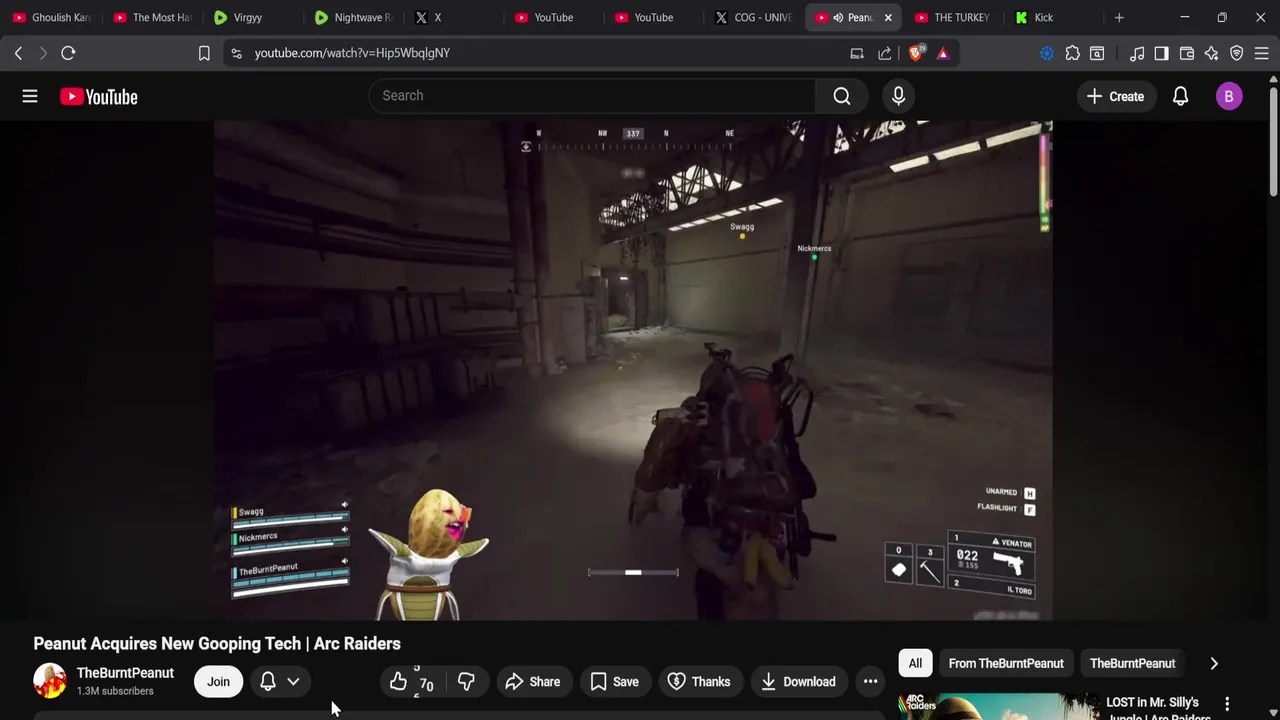Open TheBurntPeanut channel name link

[x=125, y=673]
